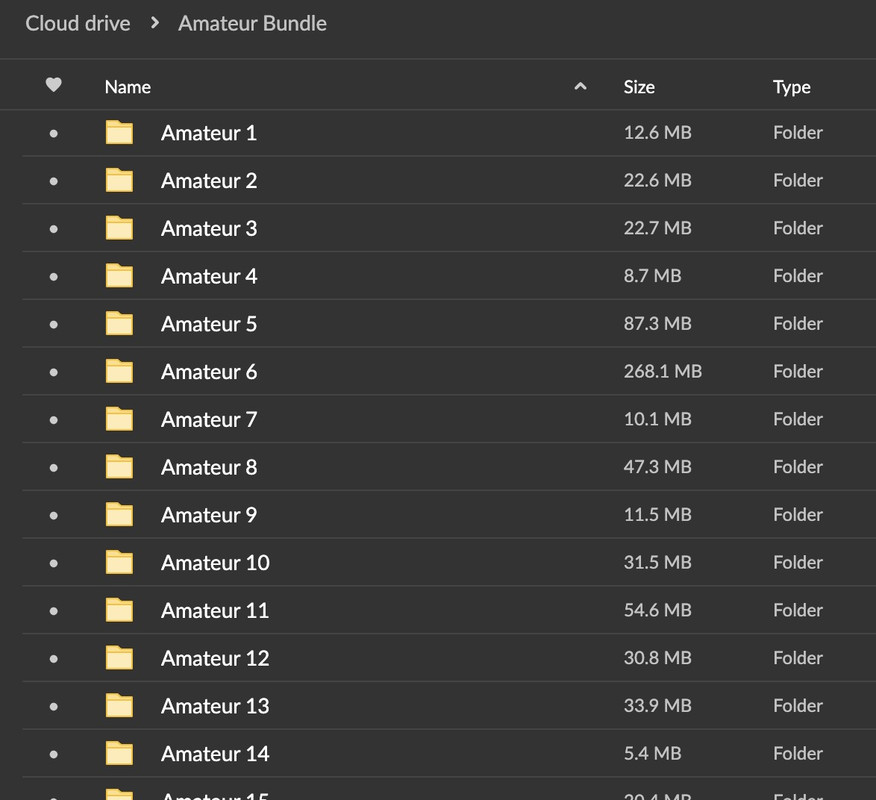Click the 12.6 MB size value
The image size is (876, 800).
(x=658, y=132)
